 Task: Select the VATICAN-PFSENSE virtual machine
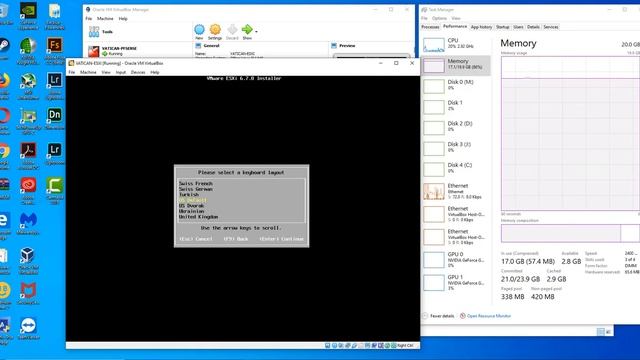point(138,51)
